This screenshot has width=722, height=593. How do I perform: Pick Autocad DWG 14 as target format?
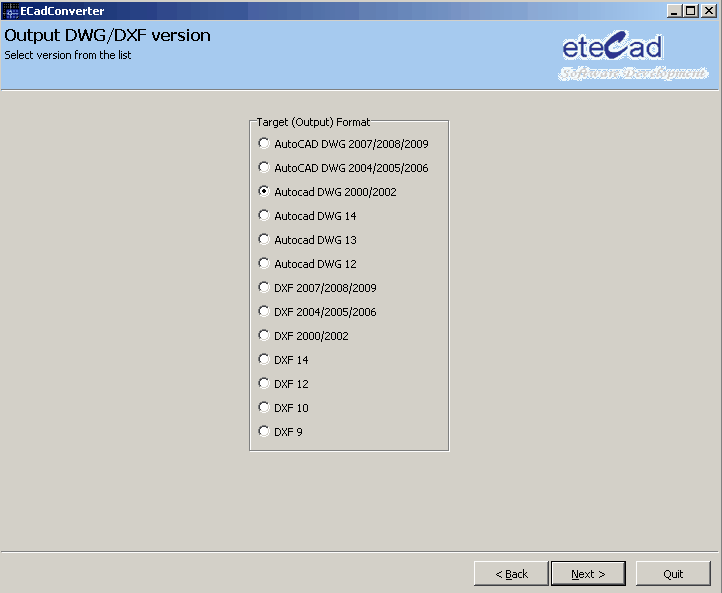264,216
